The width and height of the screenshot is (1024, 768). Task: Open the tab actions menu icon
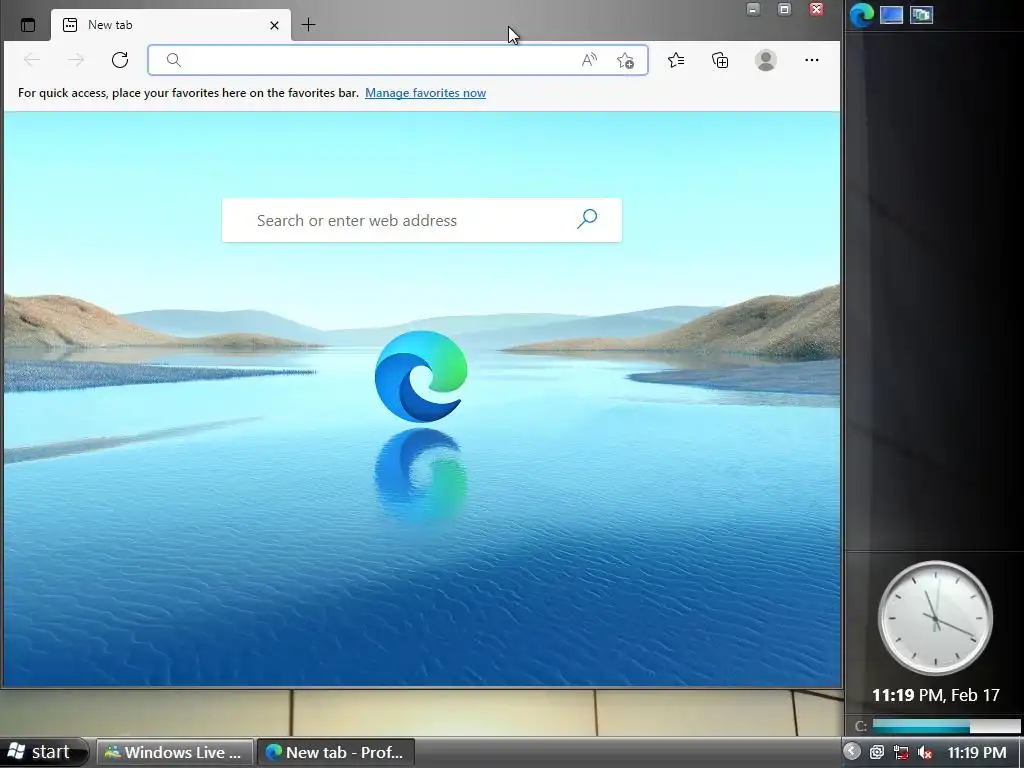pos(28,25)
